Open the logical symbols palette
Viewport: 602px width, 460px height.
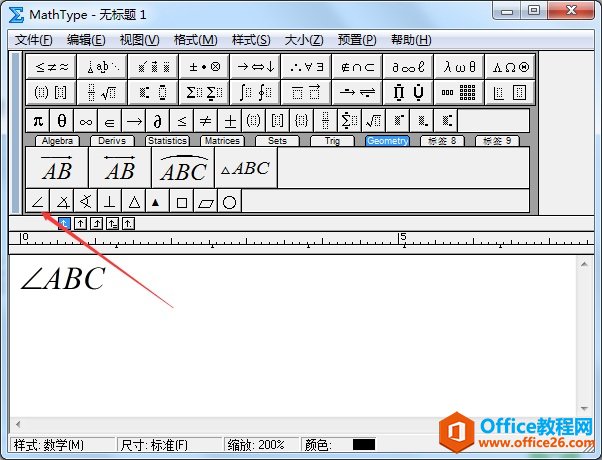click(x=306, y=67)
